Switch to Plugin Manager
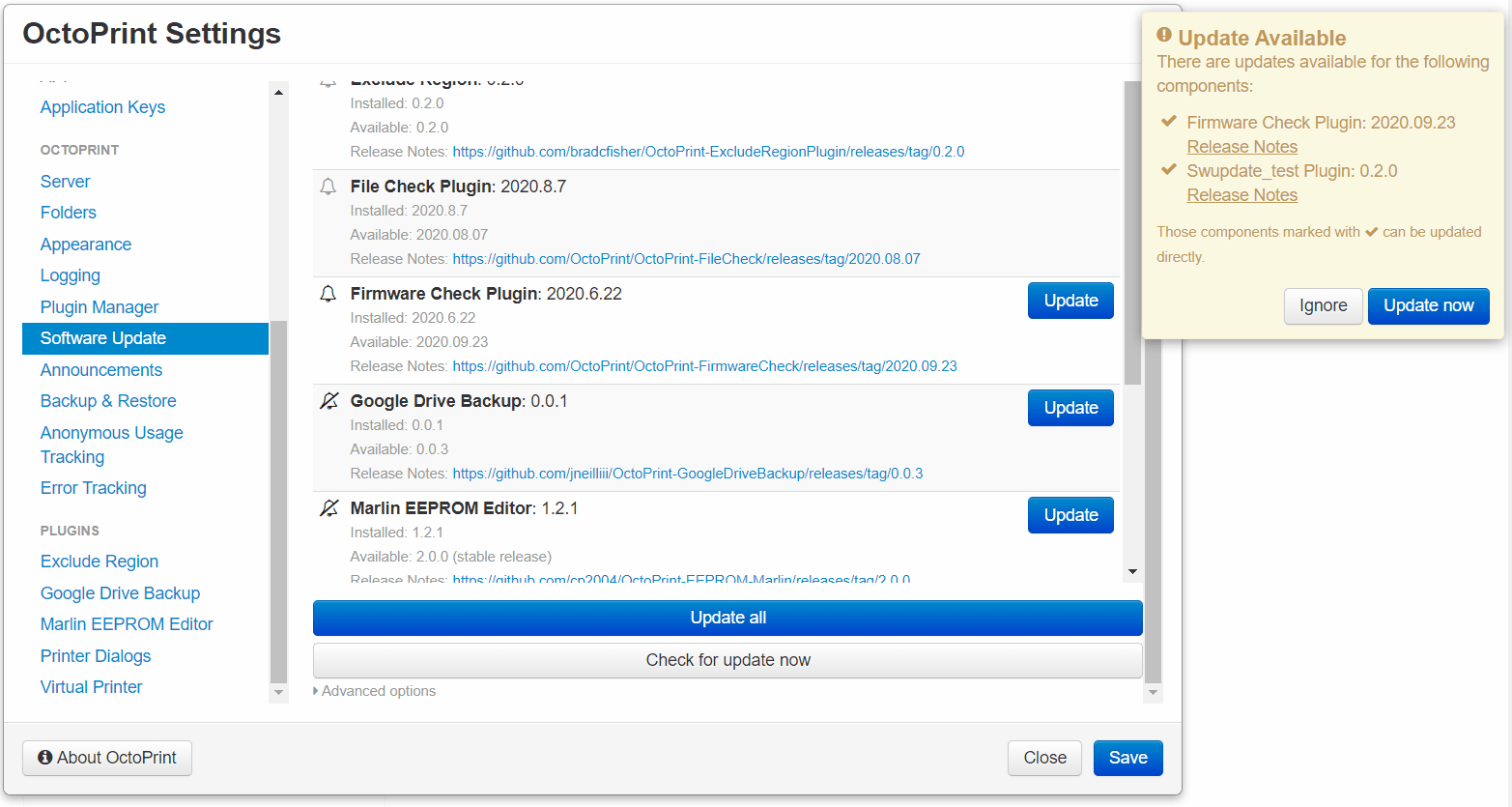This screenshot has height=807, width=1512. [100, 307]
